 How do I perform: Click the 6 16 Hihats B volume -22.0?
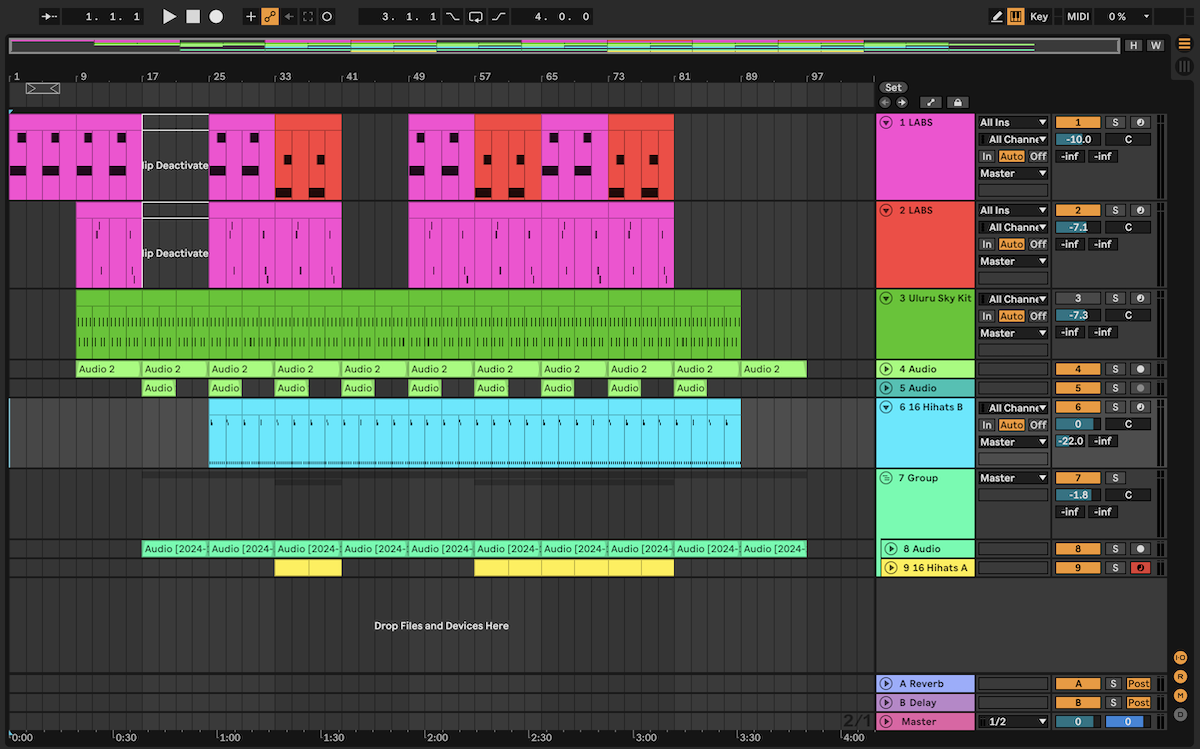(x=1072, y=441)
